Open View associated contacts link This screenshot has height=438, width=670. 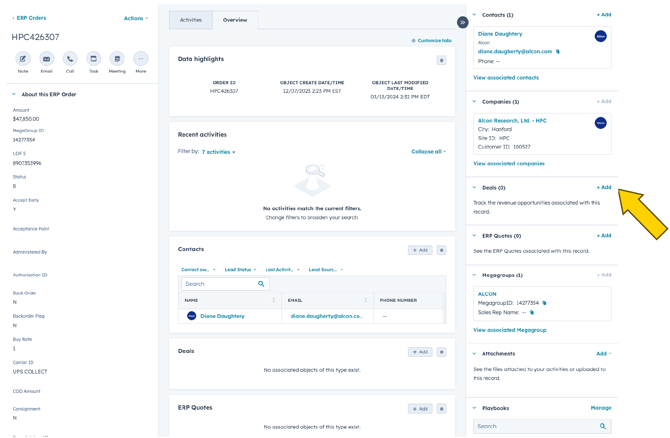[506, 77]
